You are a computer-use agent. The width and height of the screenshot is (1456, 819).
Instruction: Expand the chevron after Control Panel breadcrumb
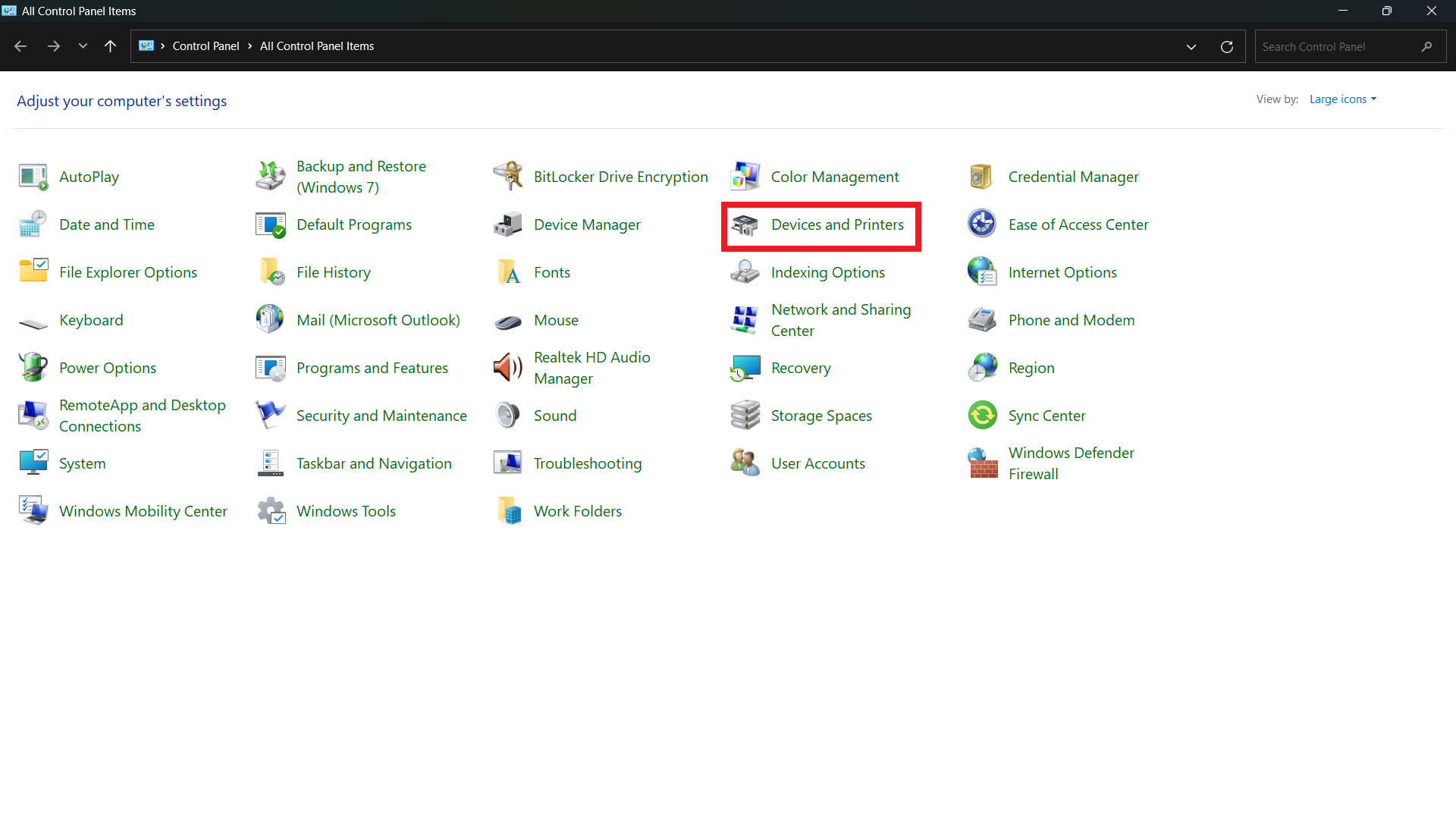(x=249, y=46)
